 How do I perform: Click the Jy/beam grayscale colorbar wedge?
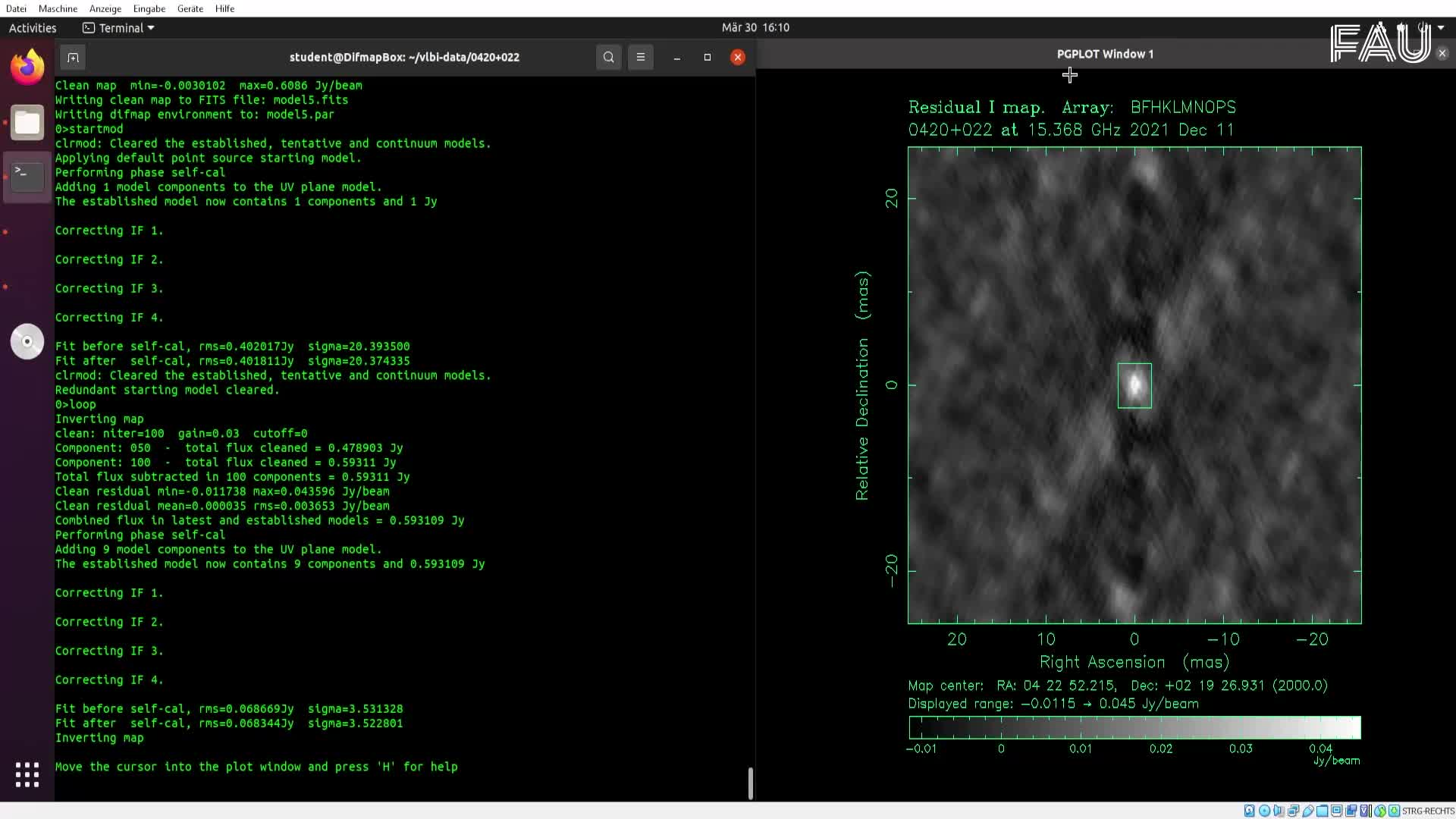[x=1134, y=727]
